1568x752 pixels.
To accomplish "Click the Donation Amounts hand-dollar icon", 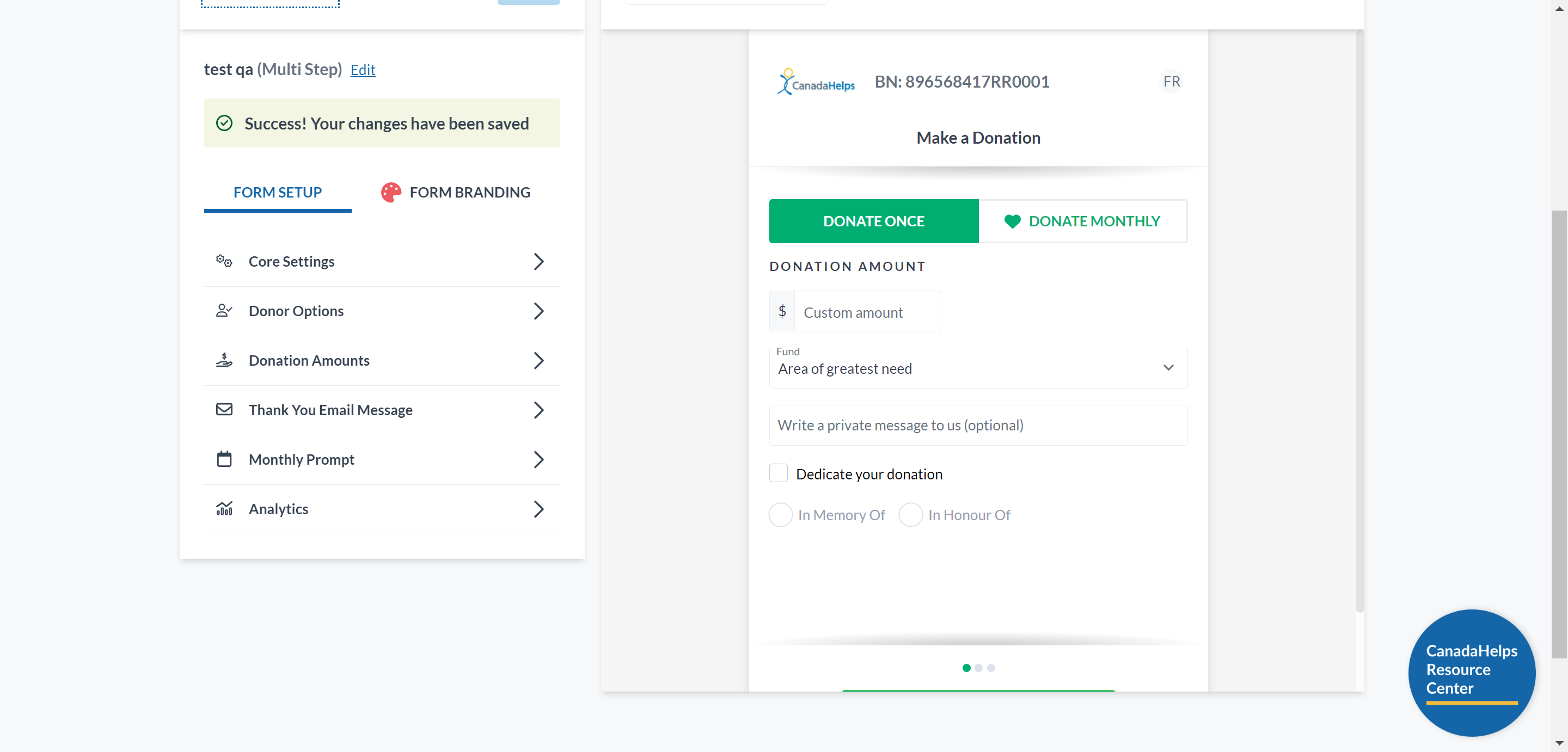I will tap(224, 360).
